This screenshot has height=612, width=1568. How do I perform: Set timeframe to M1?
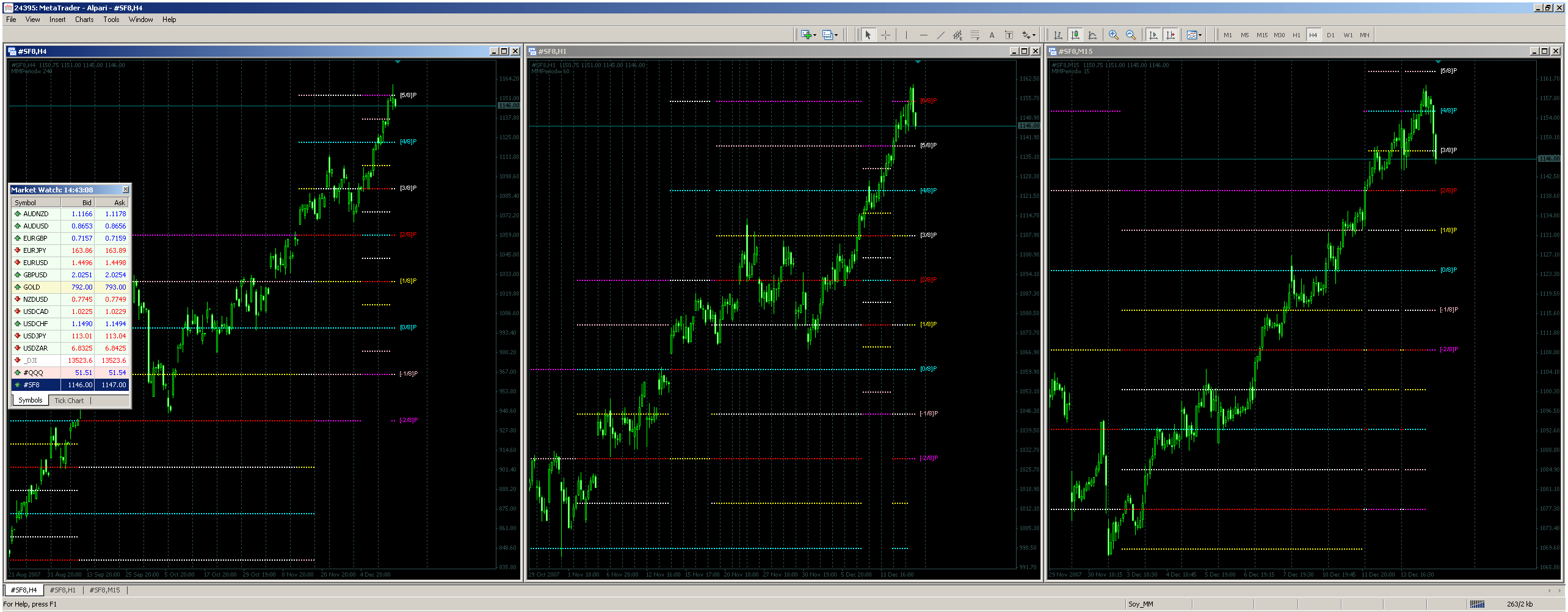click(x=1228, y=35)
